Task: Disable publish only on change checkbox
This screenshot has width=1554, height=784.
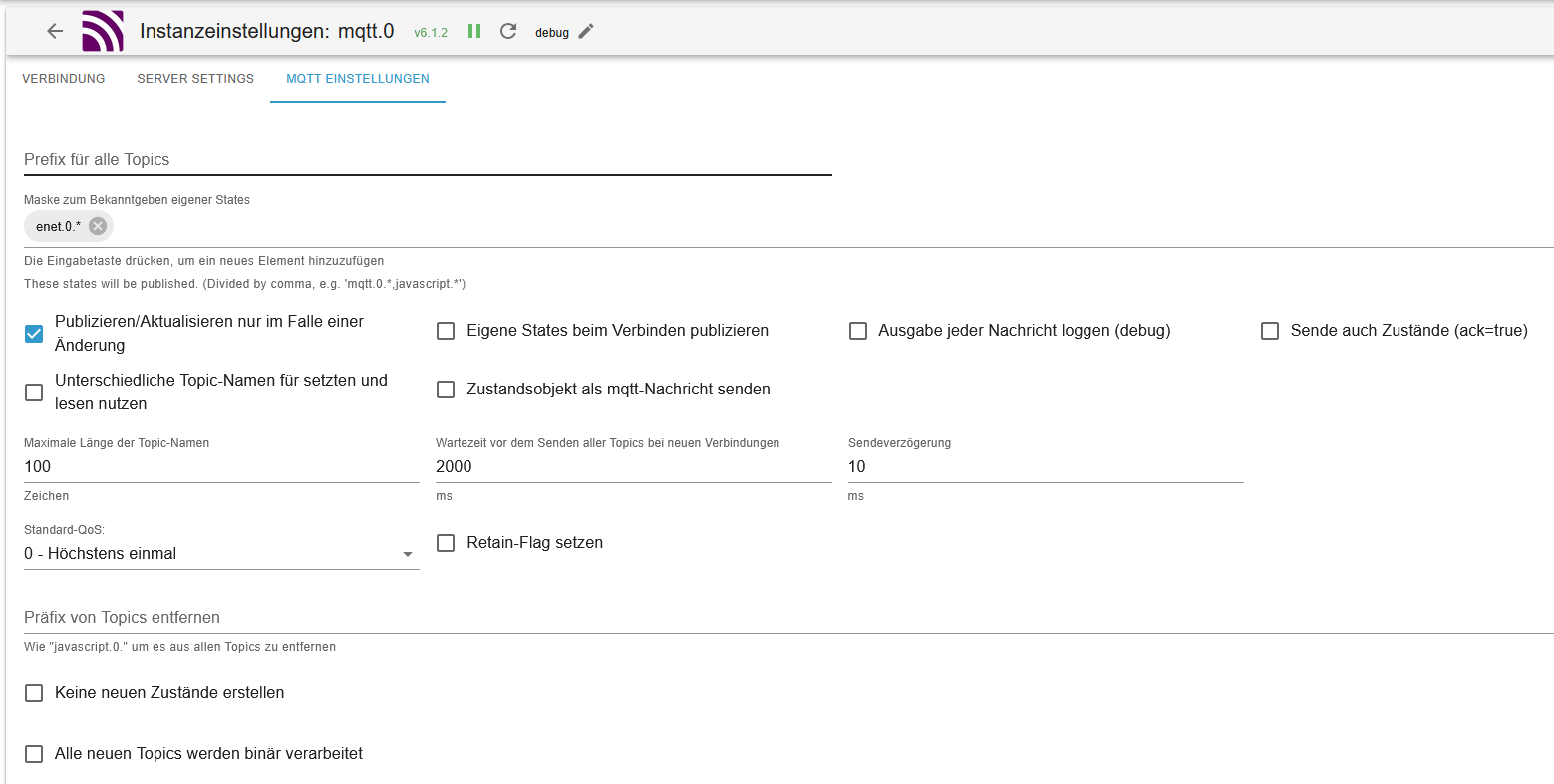Action: tap(34, 334)
